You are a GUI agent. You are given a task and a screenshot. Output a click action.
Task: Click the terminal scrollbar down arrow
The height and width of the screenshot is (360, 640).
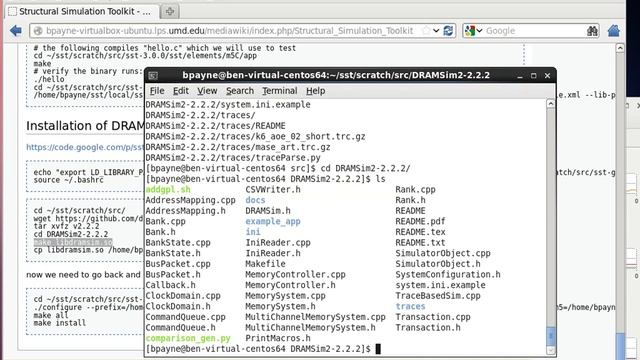(551, 350)
